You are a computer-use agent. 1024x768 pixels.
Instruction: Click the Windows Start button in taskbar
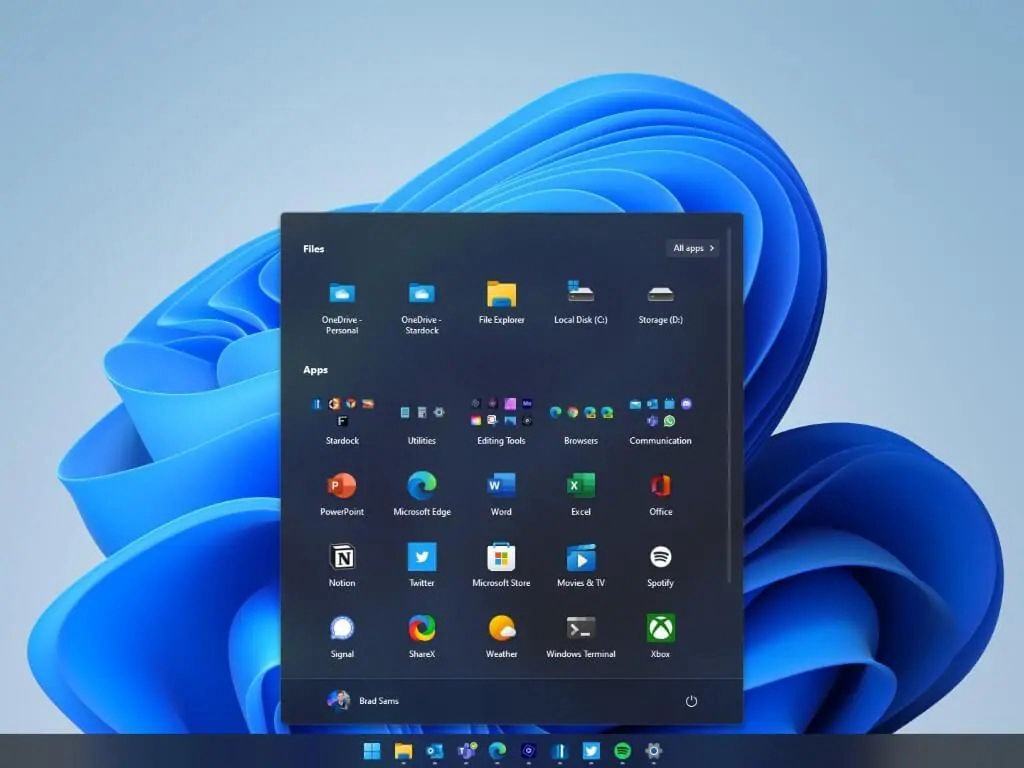372,751
